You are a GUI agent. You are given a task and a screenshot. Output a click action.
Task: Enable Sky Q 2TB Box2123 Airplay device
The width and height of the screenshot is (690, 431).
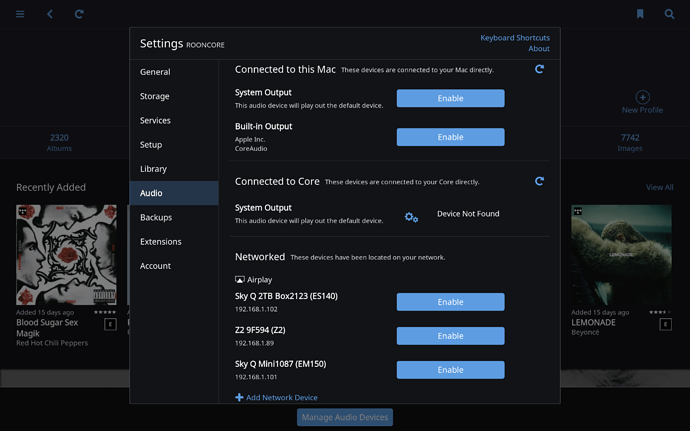pos(450,302)
